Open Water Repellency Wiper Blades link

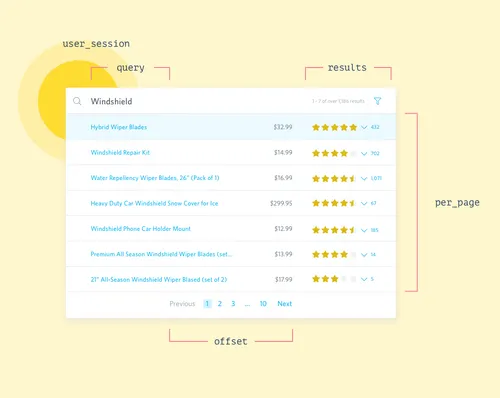(x=155, y=178)
